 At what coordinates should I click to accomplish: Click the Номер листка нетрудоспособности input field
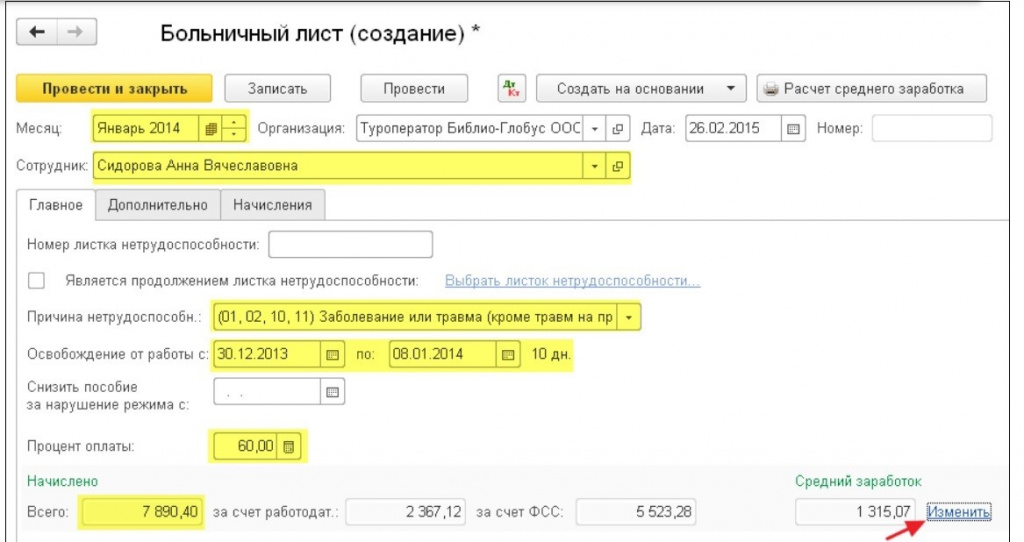tap(350, 244)
